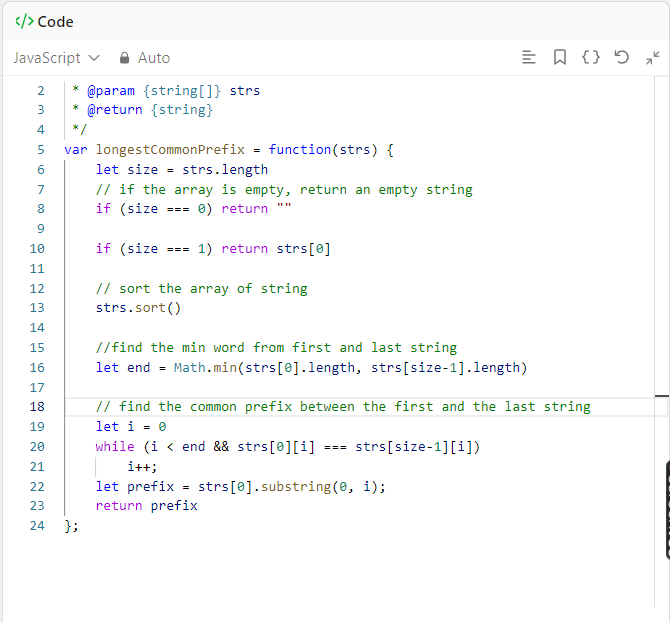Click empty line 9 in the editor
670x622 pixels.
click(359, 229)
